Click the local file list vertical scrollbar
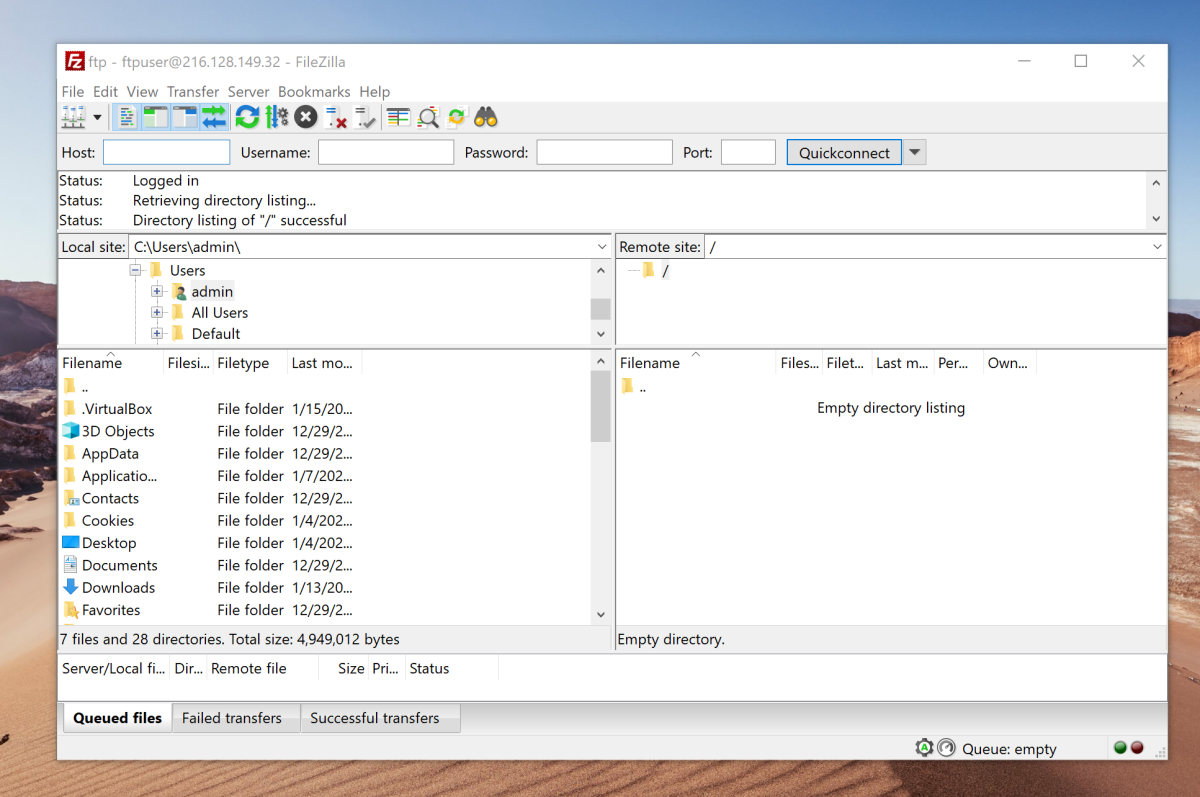The width and height of the screenshot is (1200, 797). pyautogui.click(x=601, y=488)
